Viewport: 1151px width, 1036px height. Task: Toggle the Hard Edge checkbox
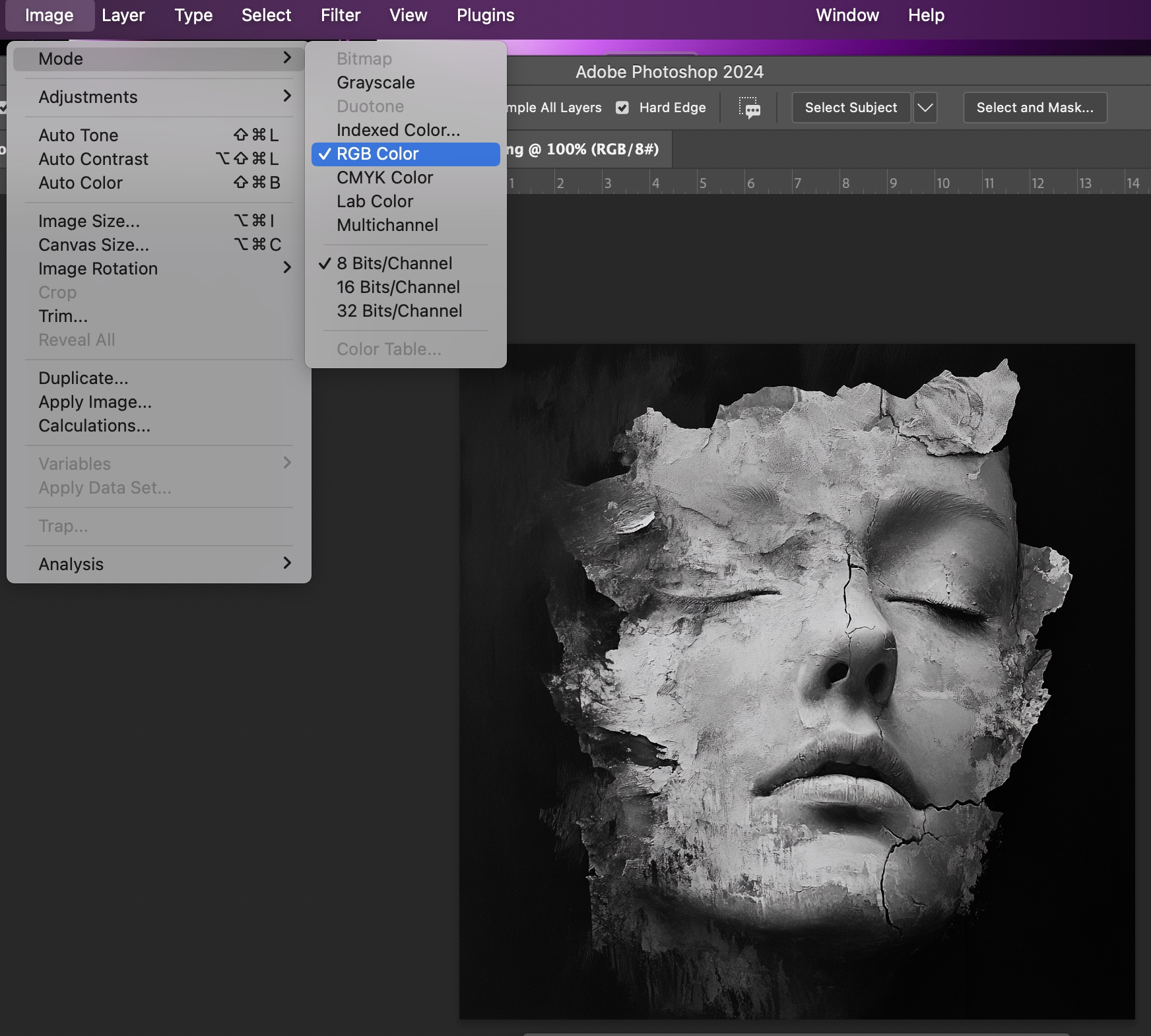tap(622, 108)
